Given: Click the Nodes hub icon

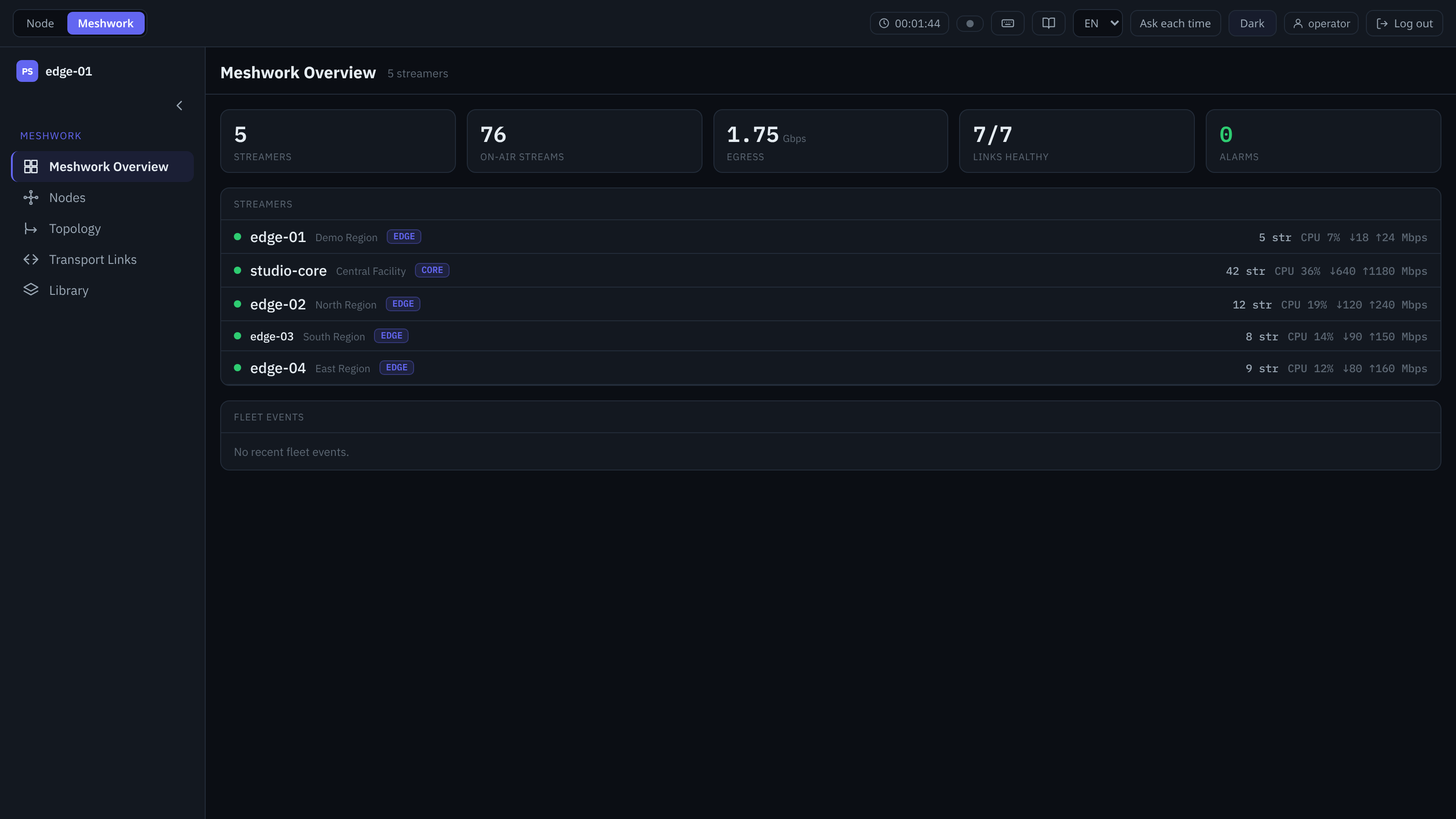Looking at the screenshot, I should [x=31, y=198].
